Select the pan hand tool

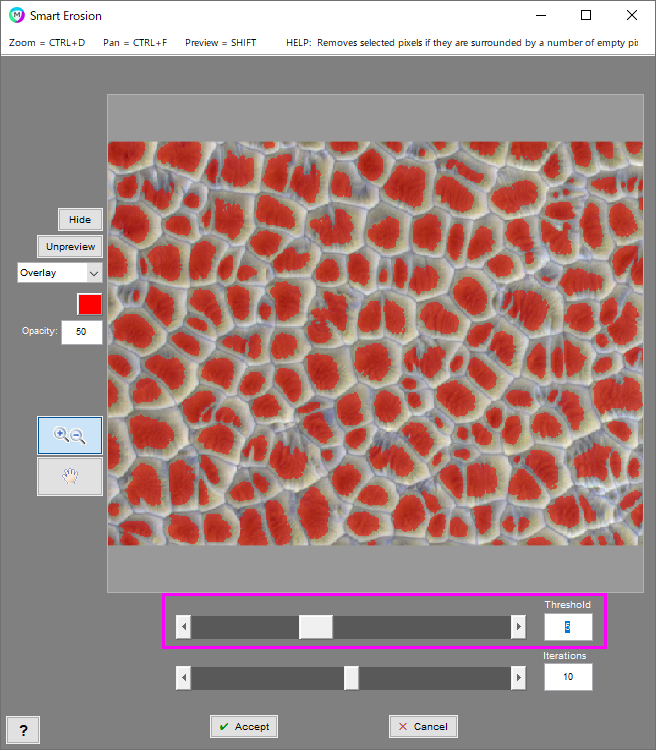[70, 477]
